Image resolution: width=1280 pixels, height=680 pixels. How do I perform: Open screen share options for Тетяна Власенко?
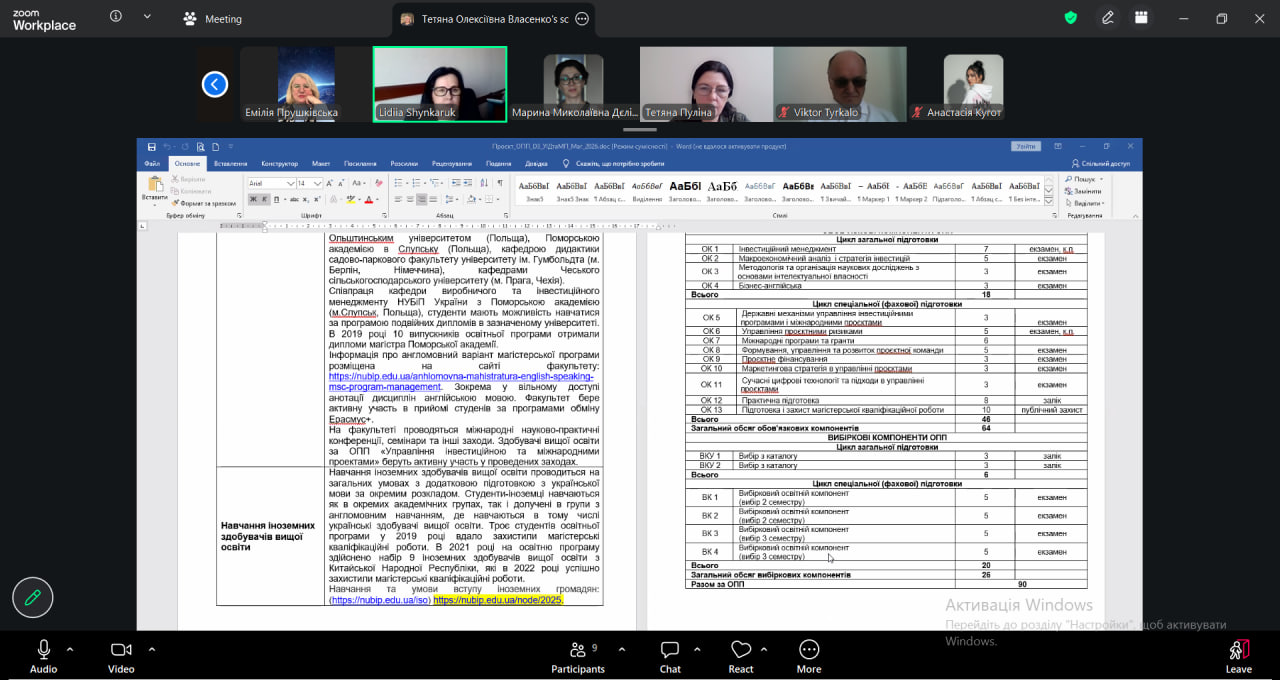(583, 19)
